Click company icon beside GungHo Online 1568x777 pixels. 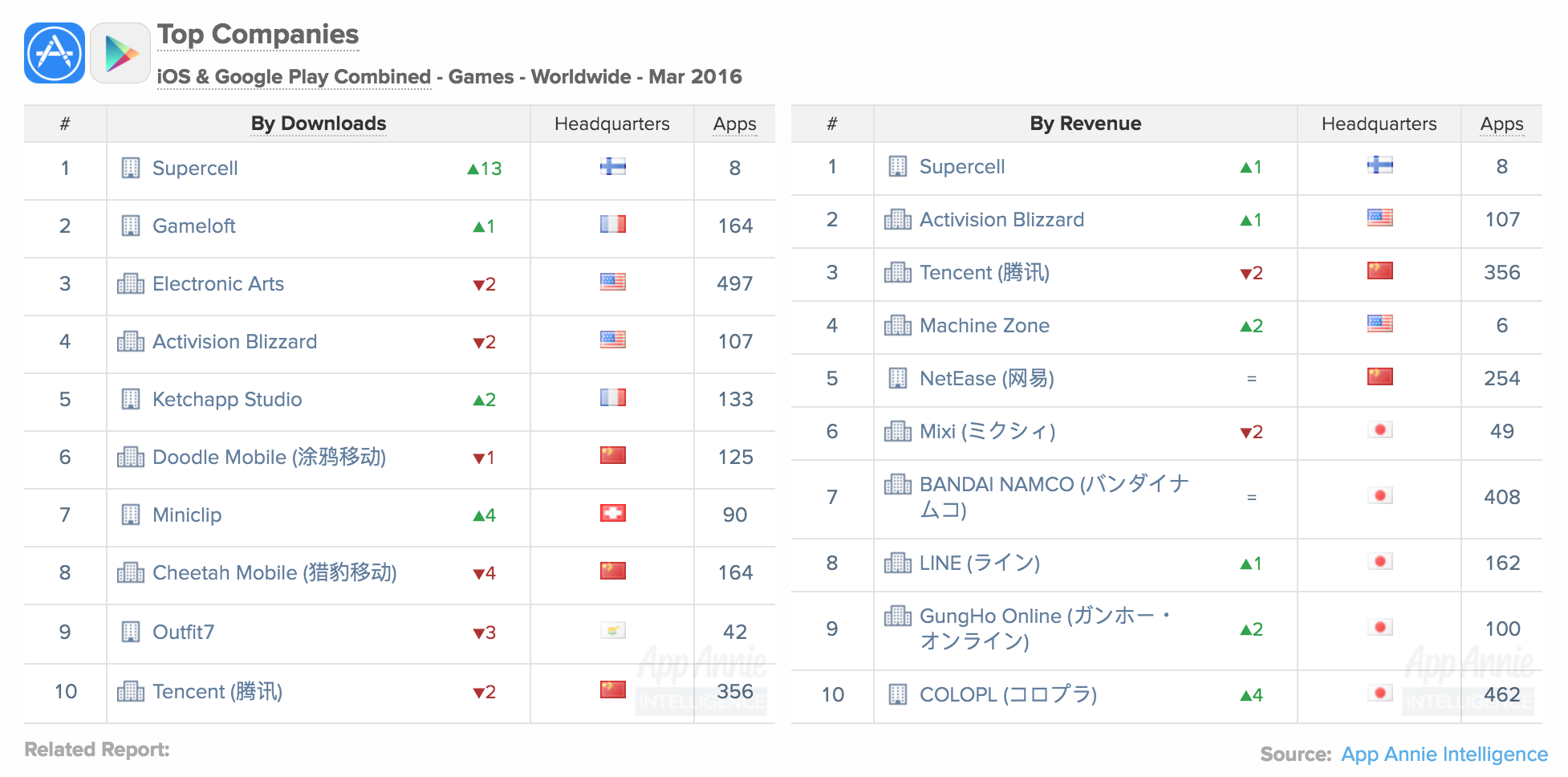898,616
